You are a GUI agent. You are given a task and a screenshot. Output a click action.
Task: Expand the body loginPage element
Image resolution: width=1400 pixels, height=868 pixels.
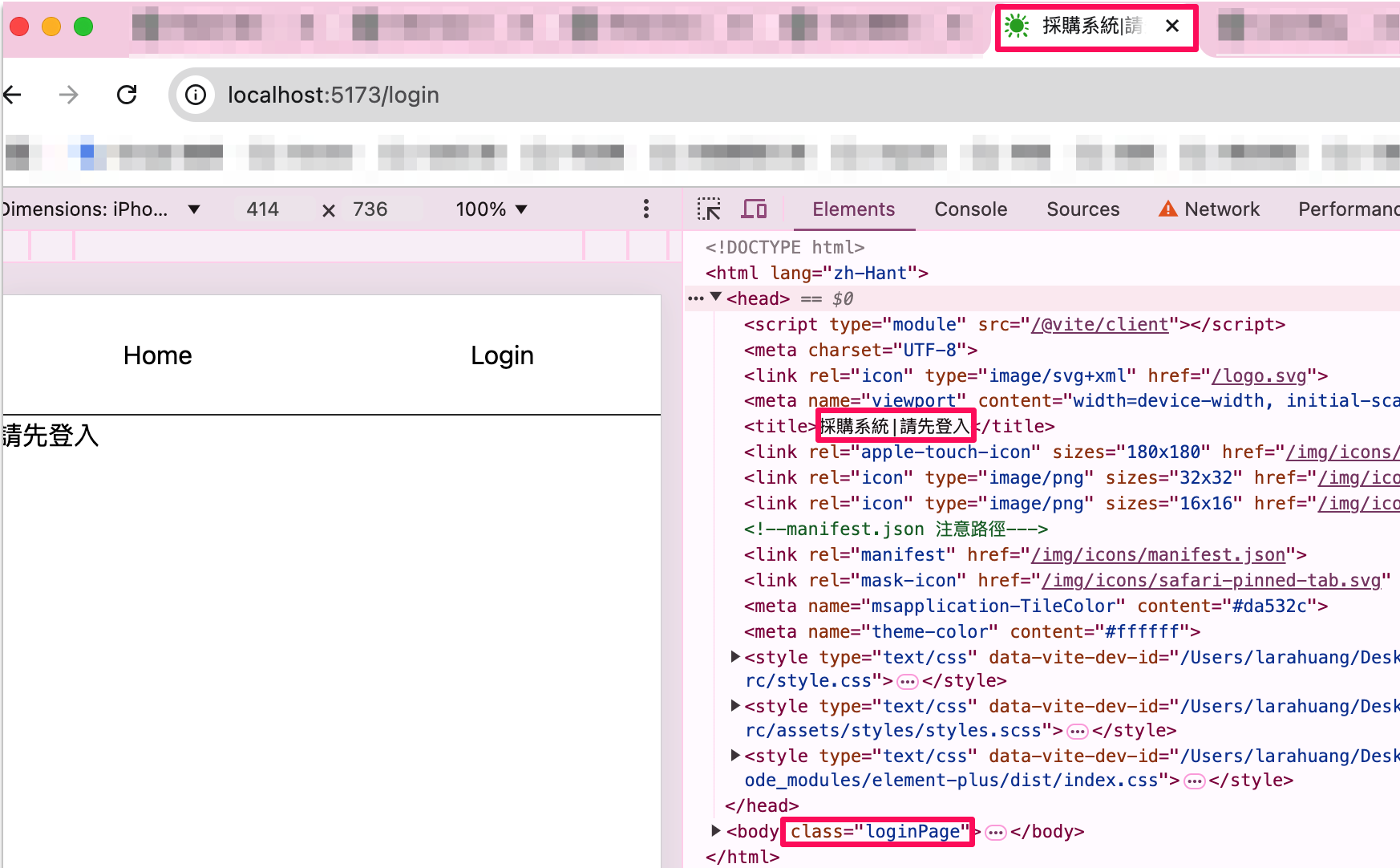click(715, 830)
